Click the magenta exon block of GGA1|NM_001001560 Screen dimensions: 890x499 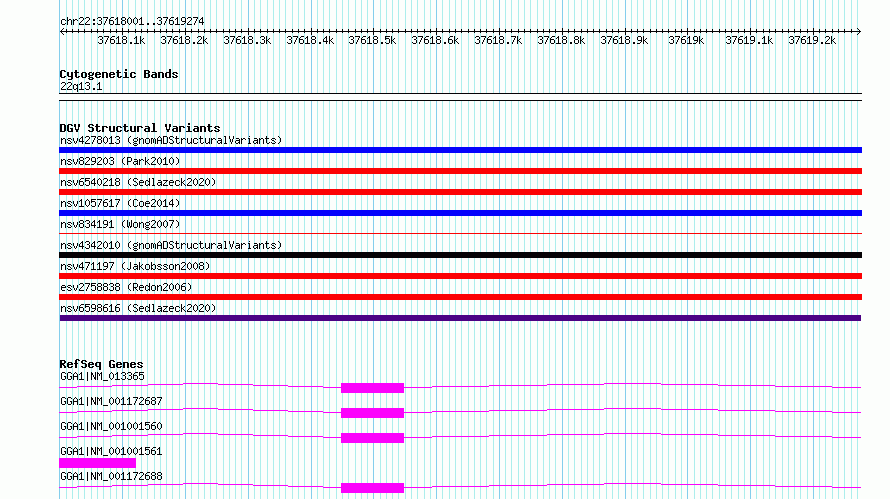(x=372, y=438)
